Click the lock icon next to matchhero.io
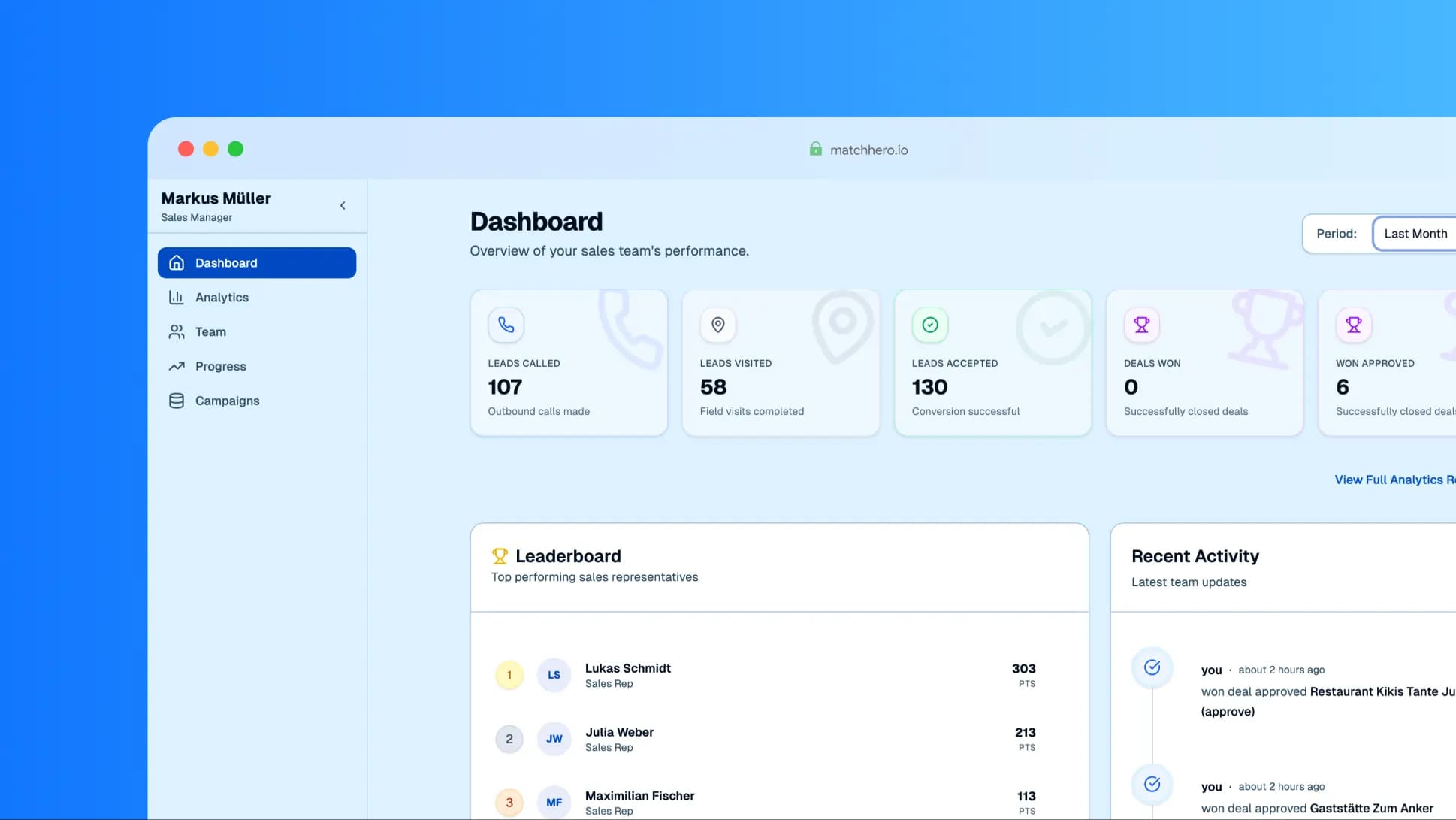The height and width of the screenshot is (820, 1456). click(815, 149)
